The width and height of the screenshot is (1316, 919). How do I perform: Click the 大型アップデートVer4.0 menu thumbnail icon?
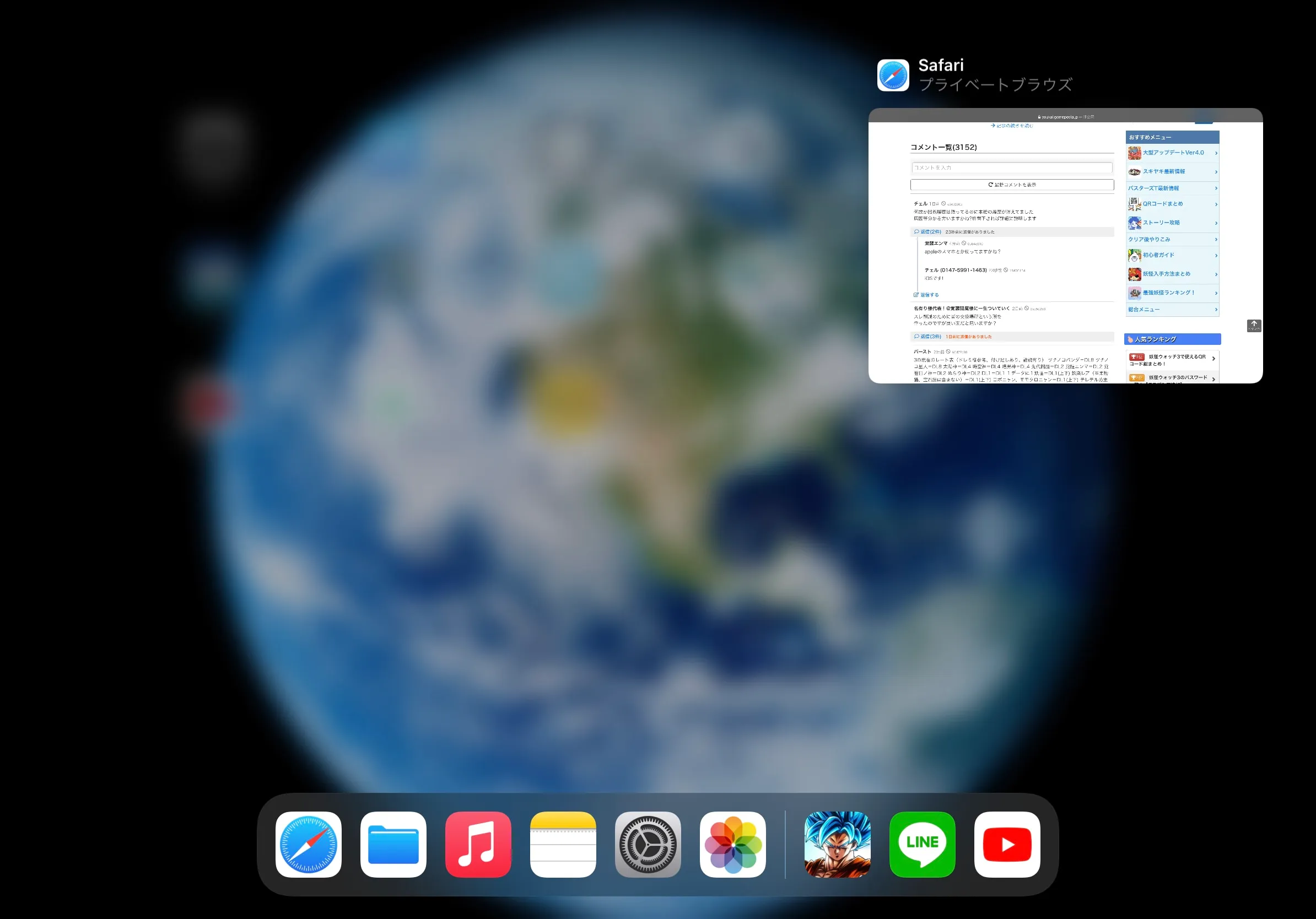(1134, 153)
